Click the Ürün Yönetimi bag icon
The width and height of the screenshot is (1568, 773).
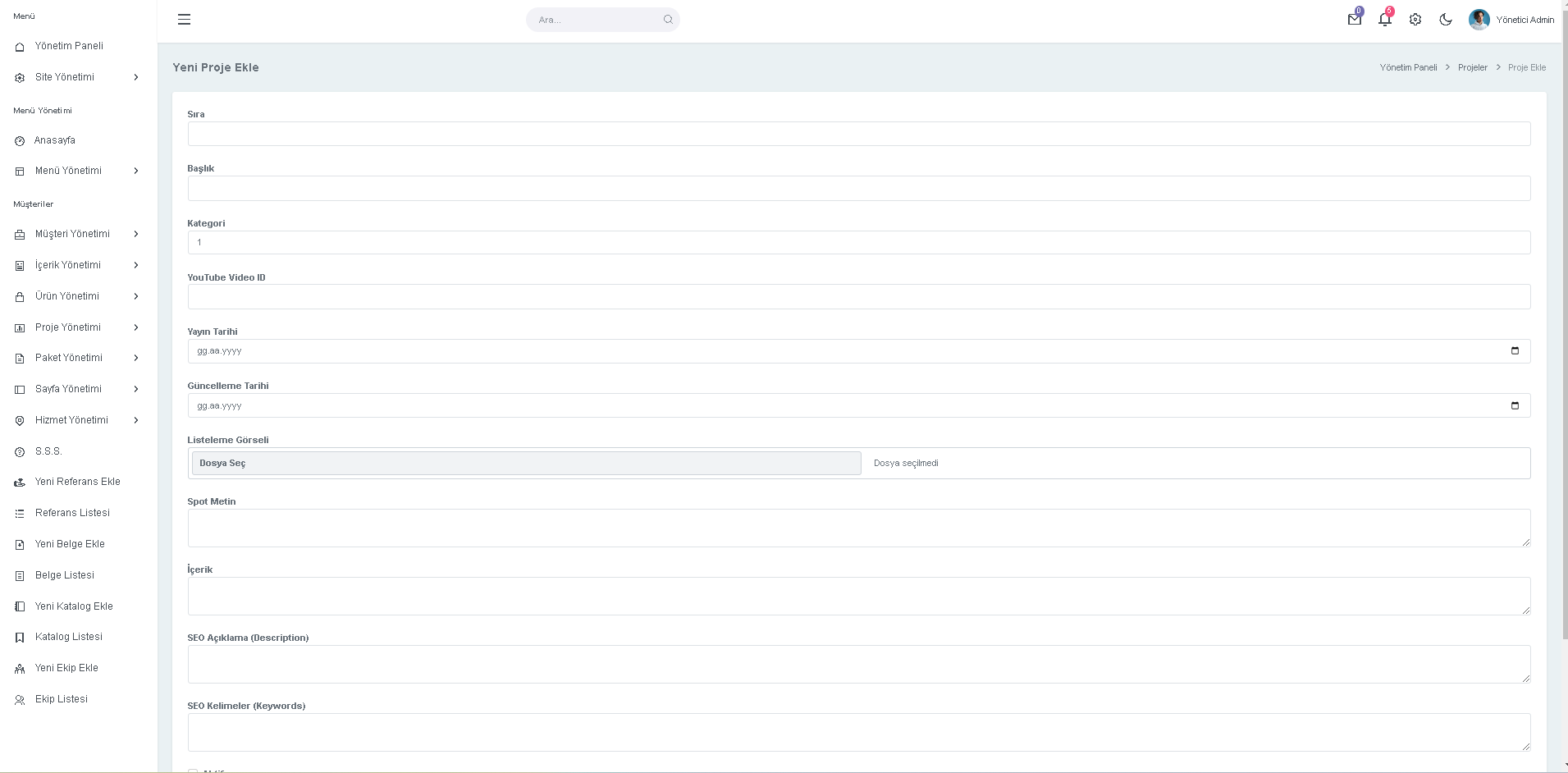[x=20, y=297]
